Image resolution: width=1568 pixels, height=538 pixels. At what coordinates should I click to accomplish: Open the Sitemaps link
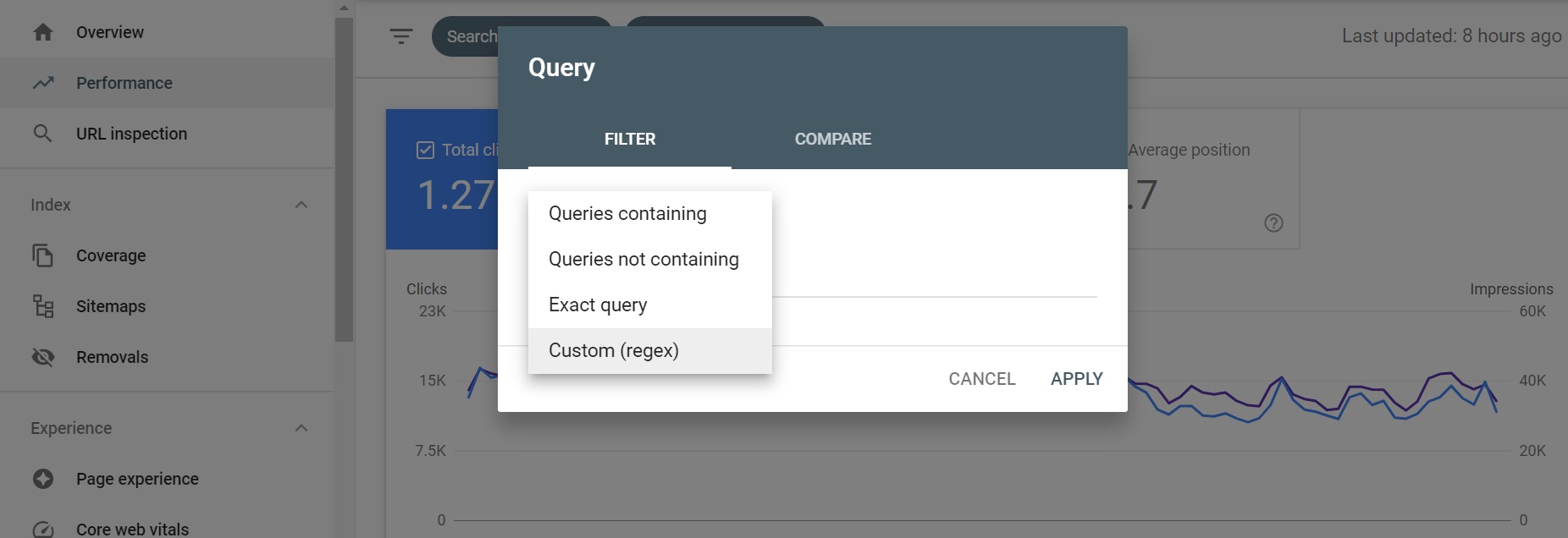111,306
